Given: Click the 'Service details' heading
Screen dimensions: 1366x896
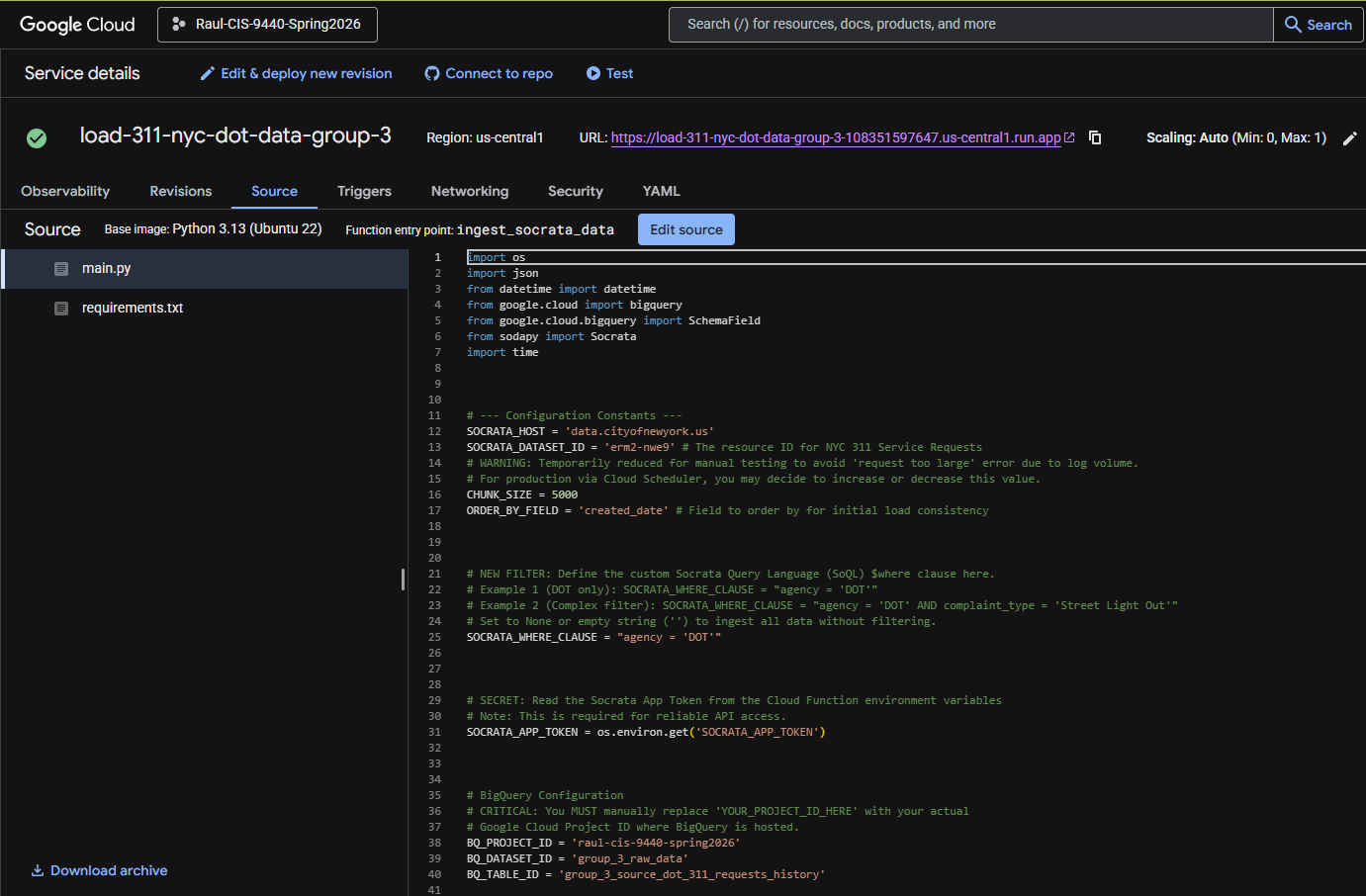Looking at the screenshot, I should click(82, 73).
